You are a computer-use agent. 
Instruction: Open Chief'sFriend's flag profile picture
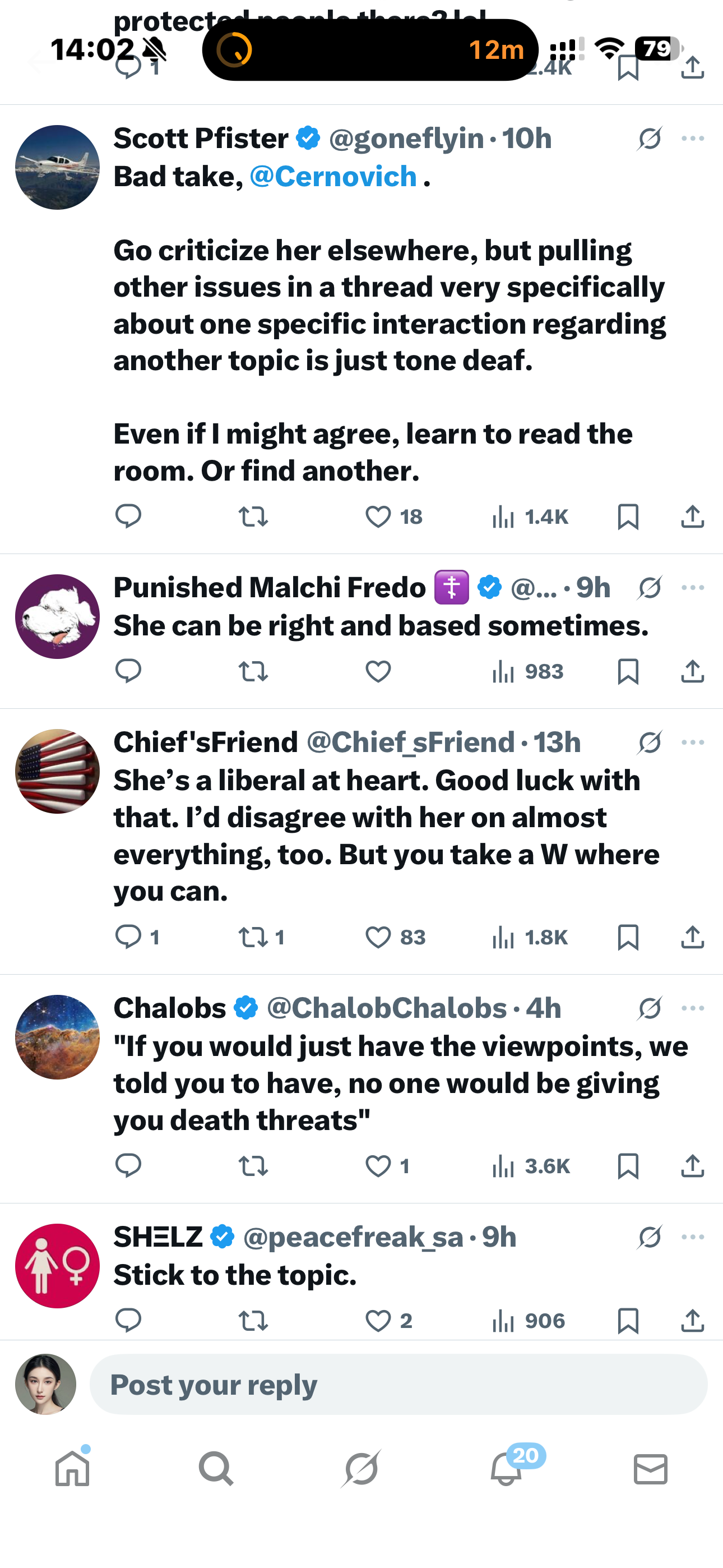point(57,771)
